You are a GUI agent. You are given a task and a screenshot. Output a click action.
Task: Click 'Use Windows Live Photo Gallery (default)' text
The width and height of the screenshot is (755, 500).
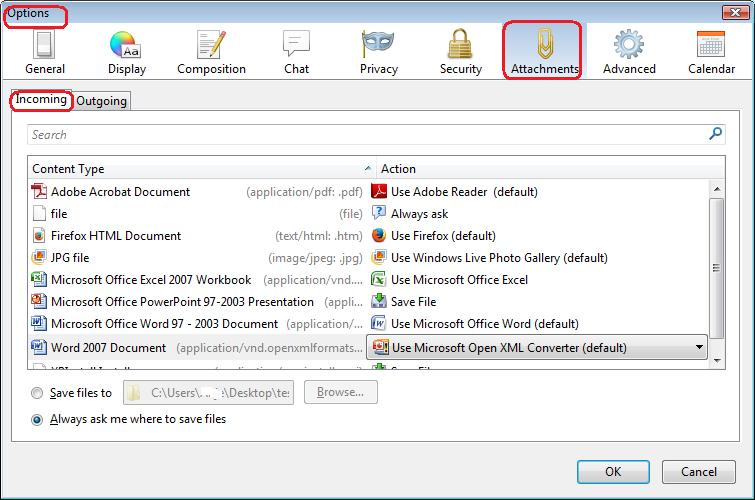[x=499, y=258]
